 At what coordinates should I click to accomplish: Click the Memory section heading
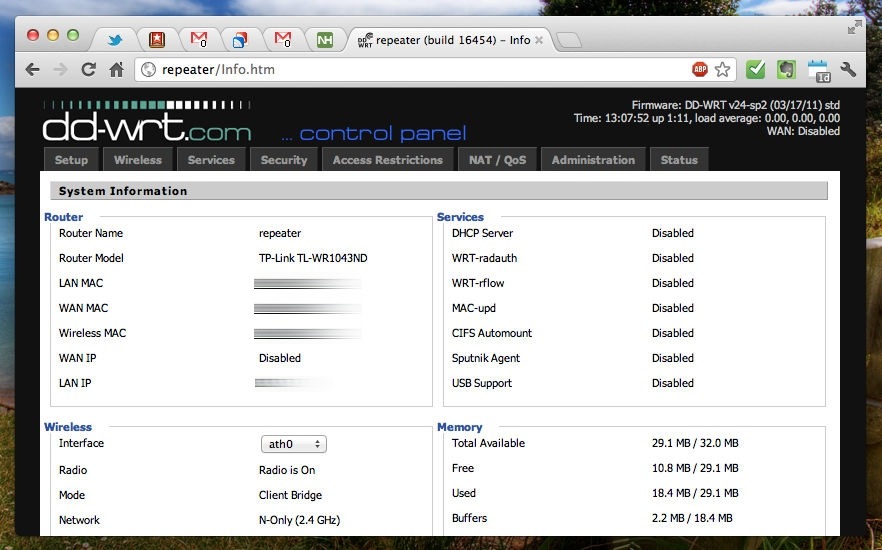coord(460,427)
